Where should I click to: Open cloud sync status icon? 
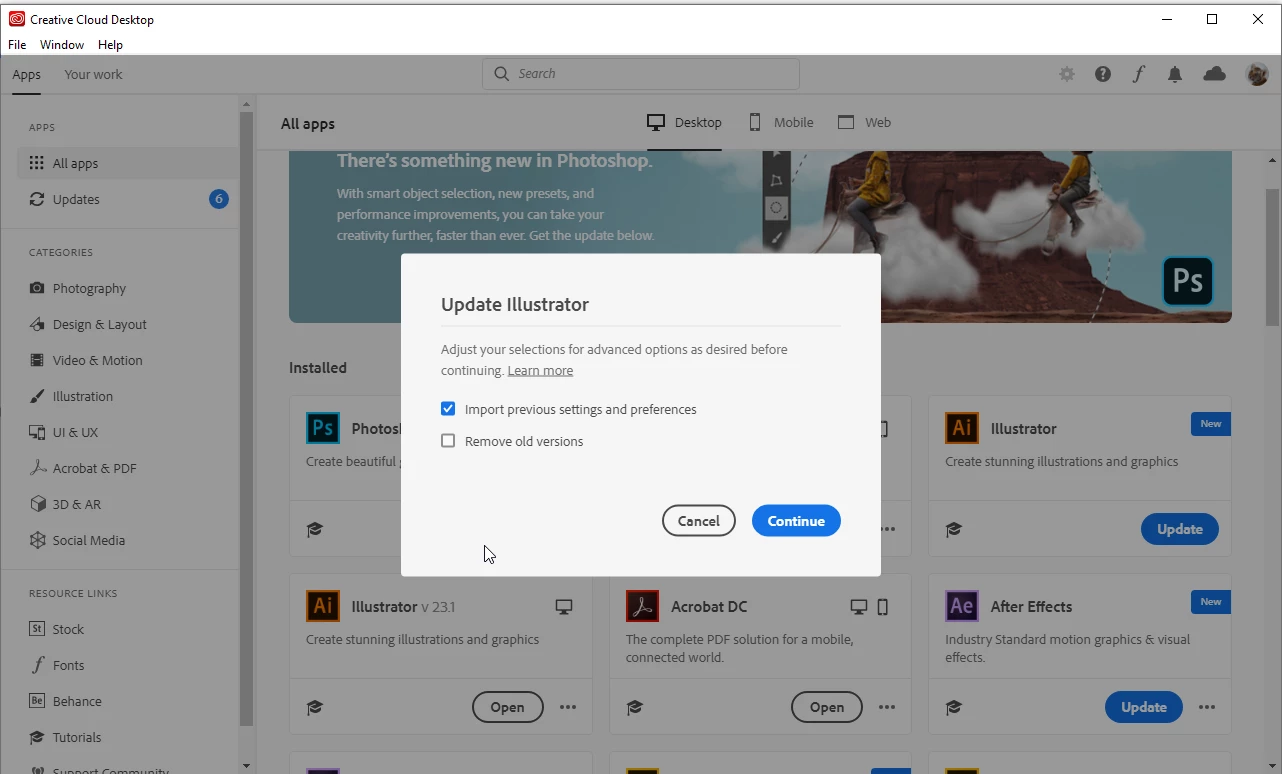click(1214, 74)
